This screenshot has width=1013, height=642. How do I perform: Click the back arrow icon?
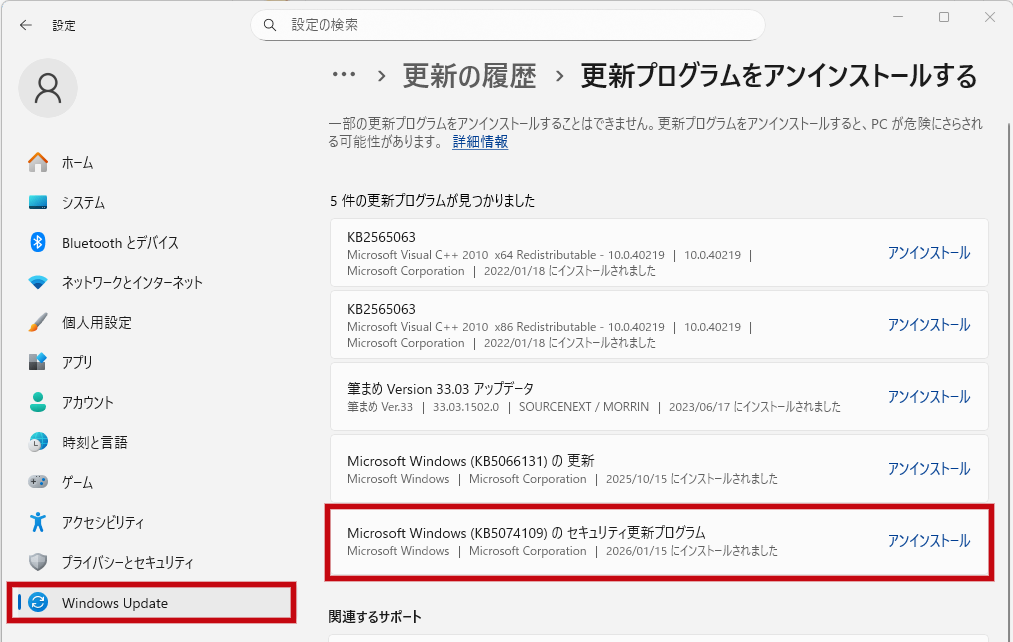[x=26, y=25]
